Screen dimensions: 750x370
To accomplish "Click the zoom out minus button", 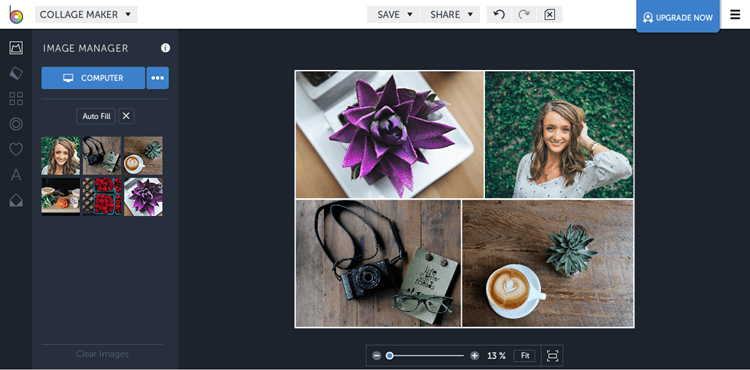I will pos(376,356).
